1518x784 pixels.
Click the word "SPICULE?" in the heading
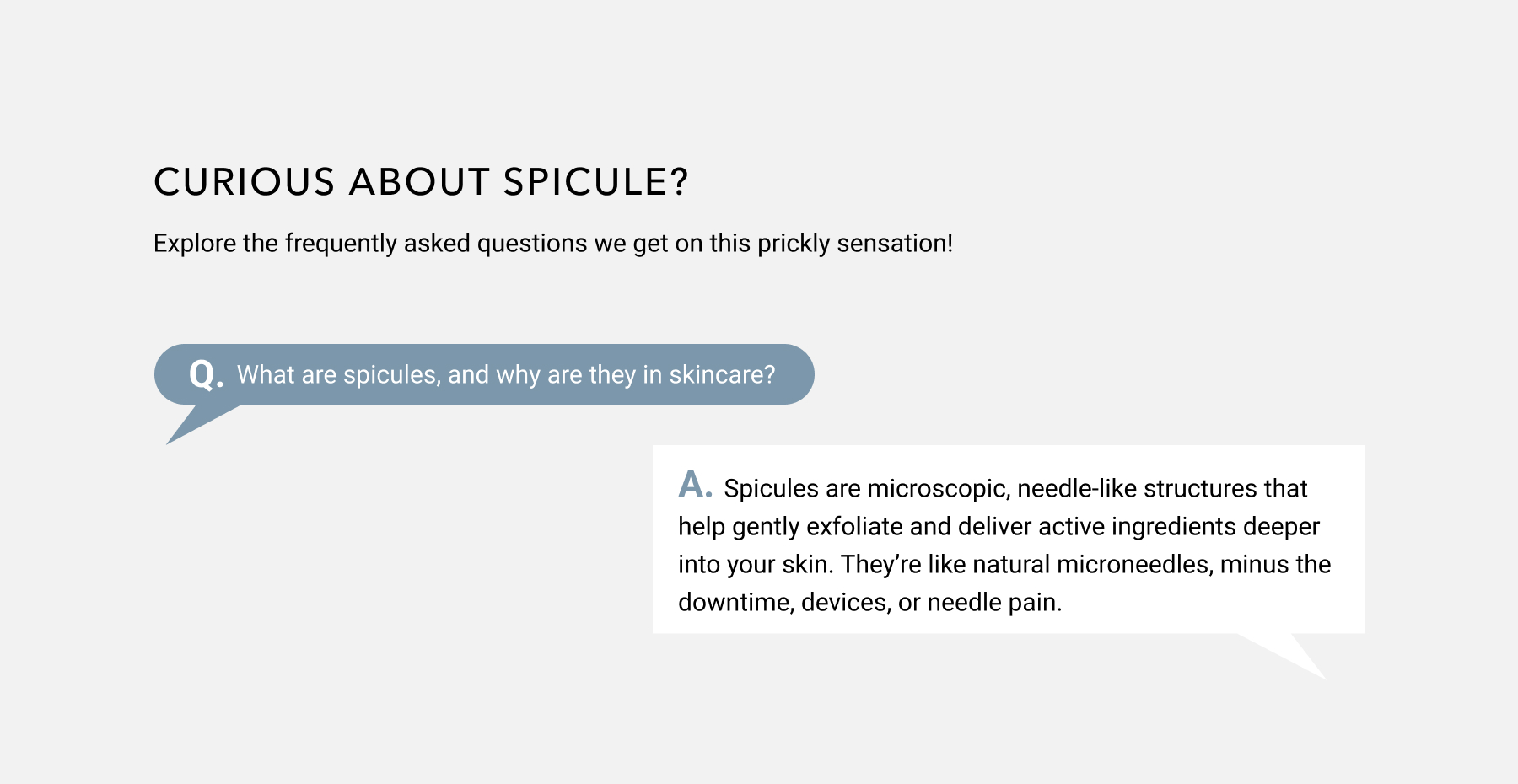pos(596,182)
